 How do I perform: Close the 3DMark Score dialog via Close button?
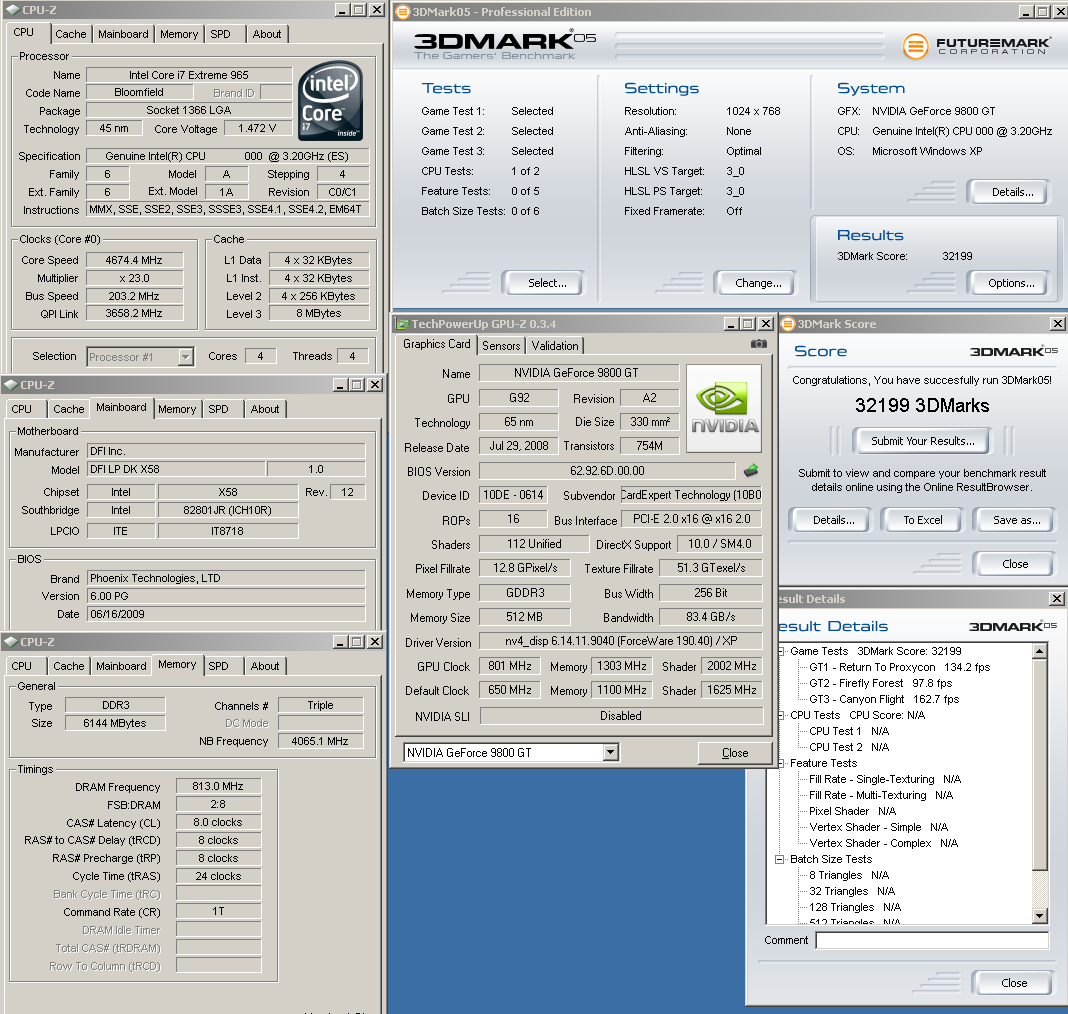pos(1014,564)
